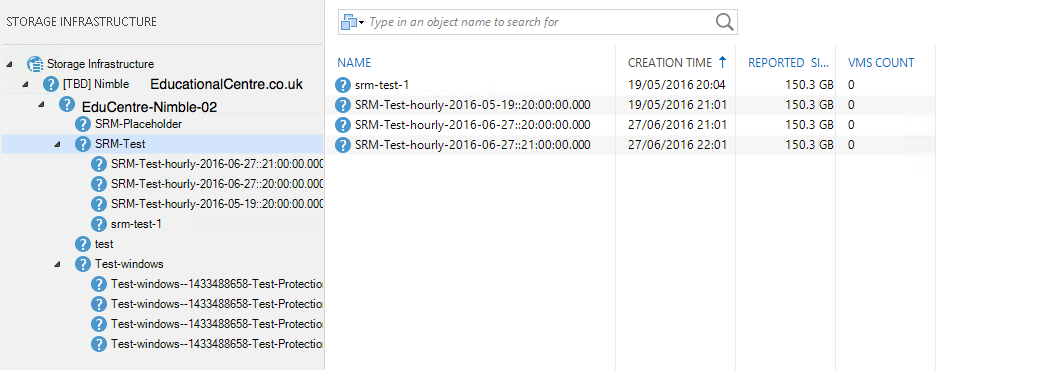
Task: Select the EducationalCentre.co.uk Nimble tree item
Action: [x=226, y=85]
